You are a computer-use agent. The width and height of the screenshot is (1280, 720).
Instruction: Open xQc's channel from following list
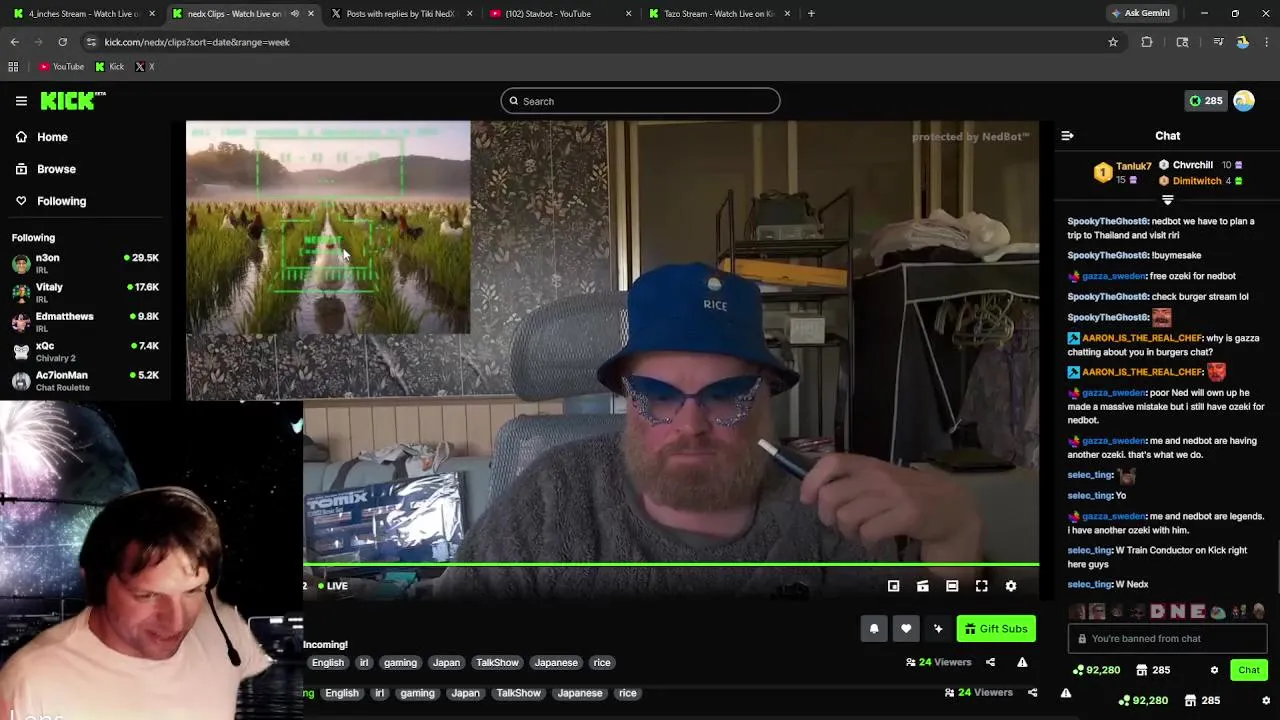pos(85,351)
